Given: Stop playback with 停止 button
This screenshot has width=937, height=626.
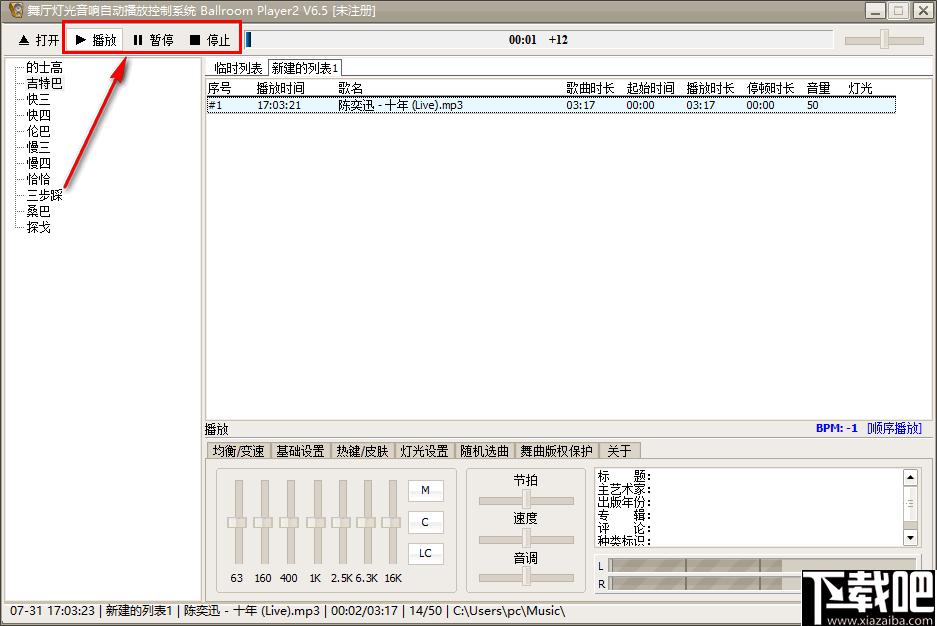Looking at the screenshot, I should tap(210, 40).
